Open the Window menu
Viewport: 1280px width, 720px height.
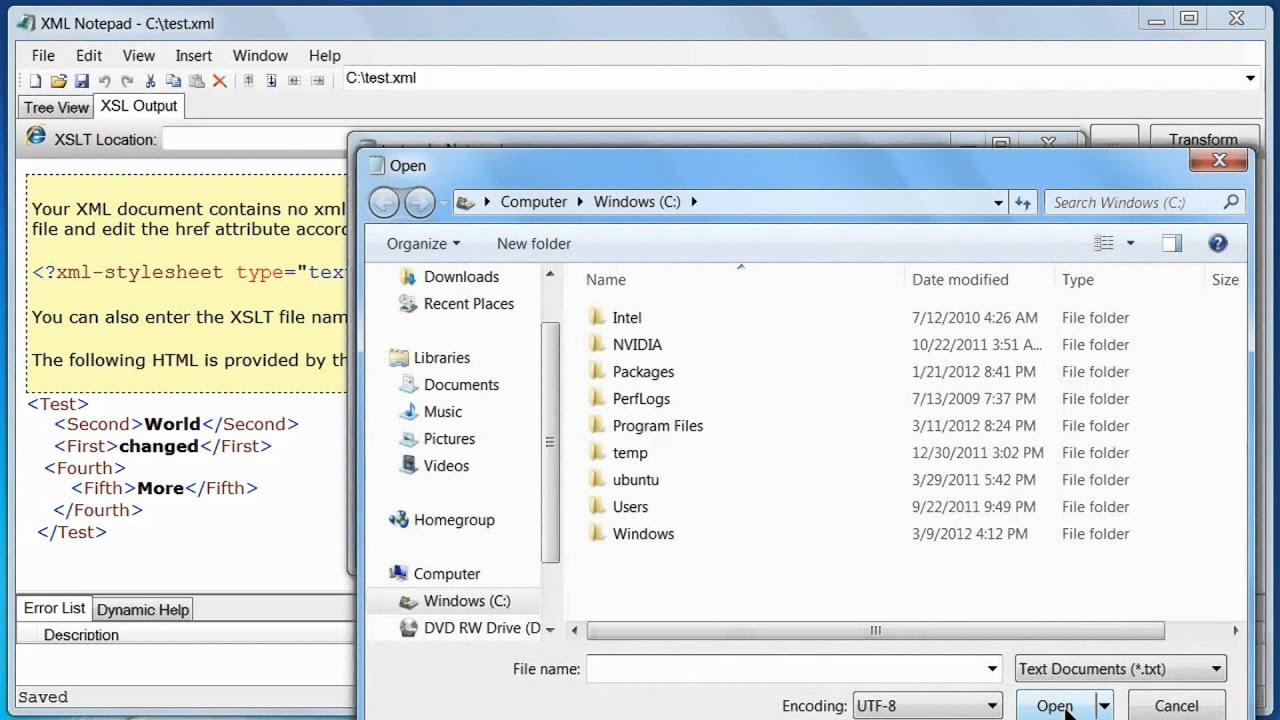click(x=260, y=56)
